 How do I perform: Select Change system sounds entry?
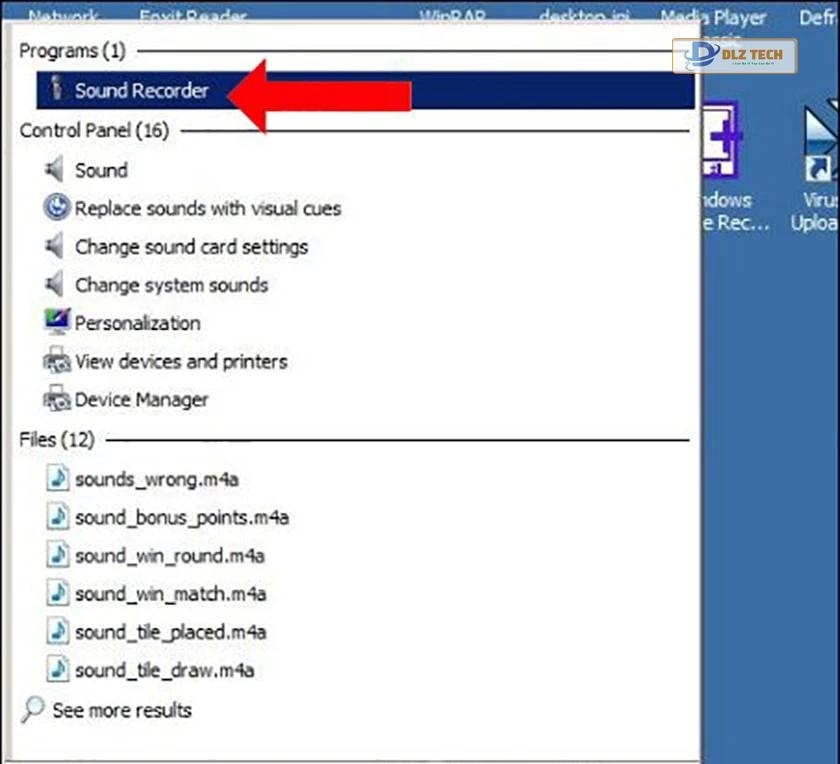(171, 285)
